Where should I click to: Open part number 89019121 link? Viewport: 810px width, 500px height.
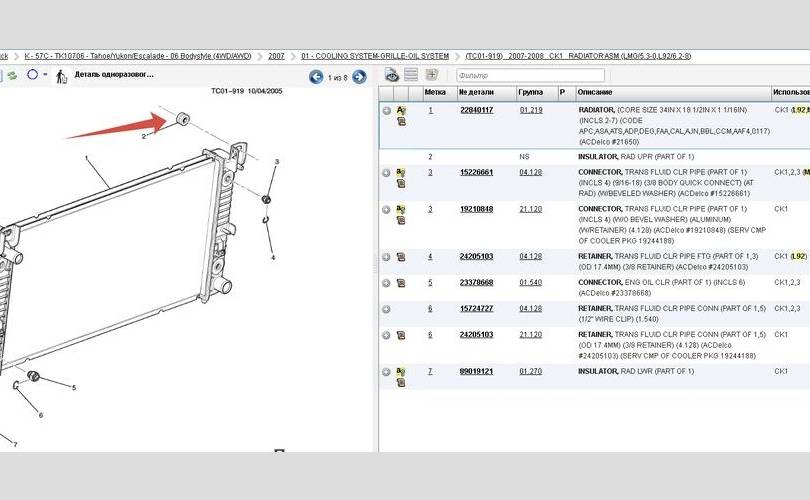click(476, 371)
